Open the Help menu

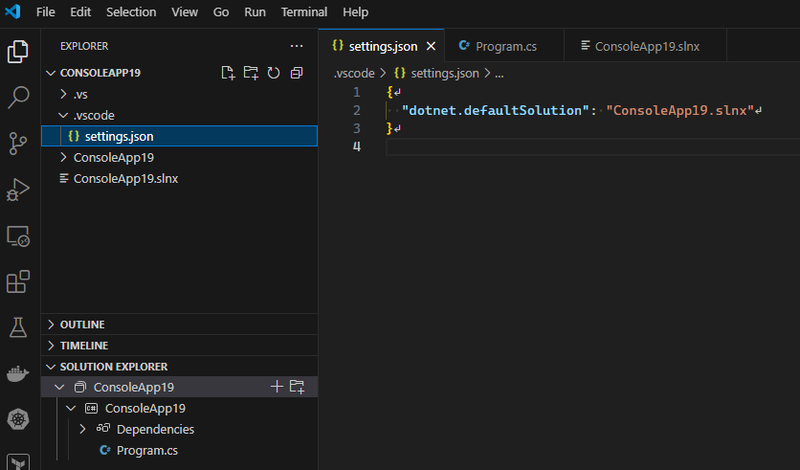click(355, 12)
